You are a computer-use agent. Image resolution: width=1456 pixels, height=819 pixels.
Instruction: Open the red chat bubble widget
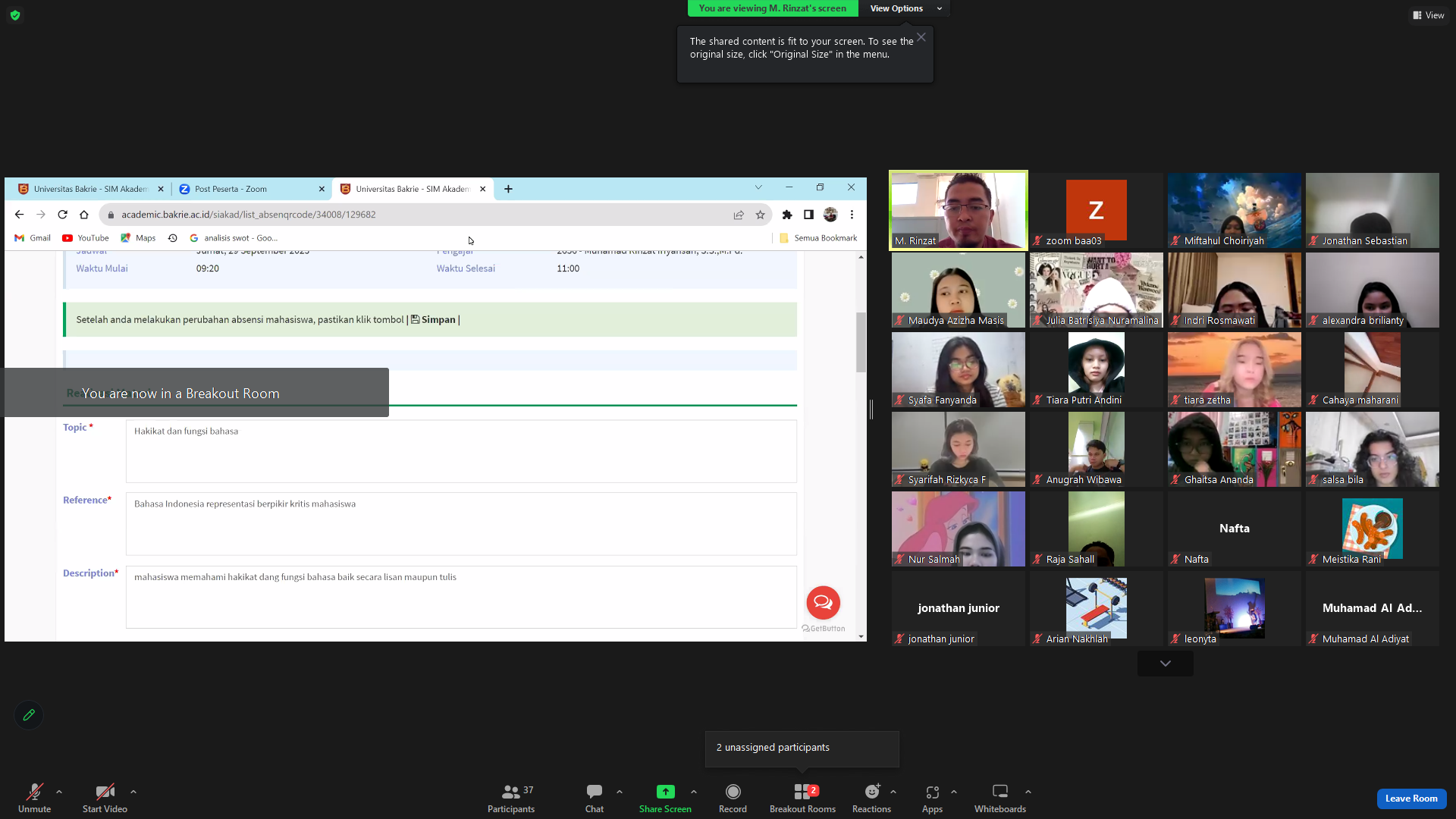pos(823,603)
